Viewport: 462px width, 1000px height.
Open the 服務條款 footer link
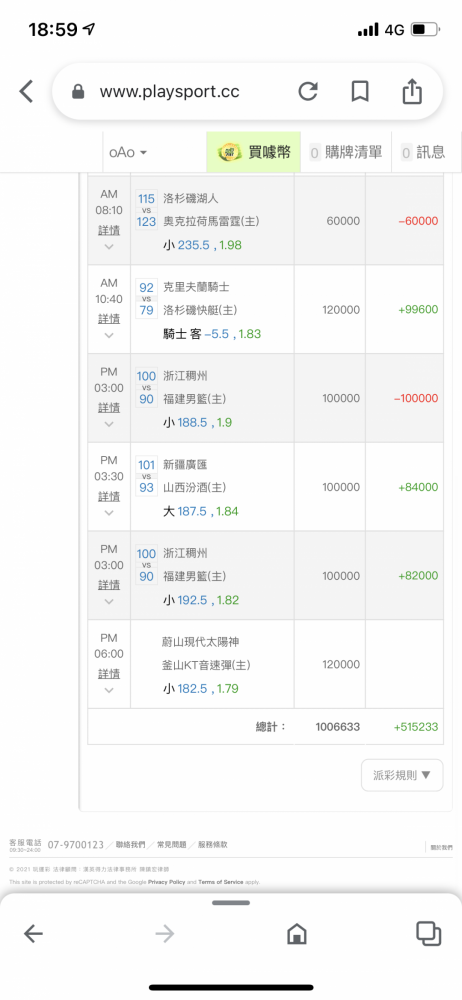(x=212, y=844)
